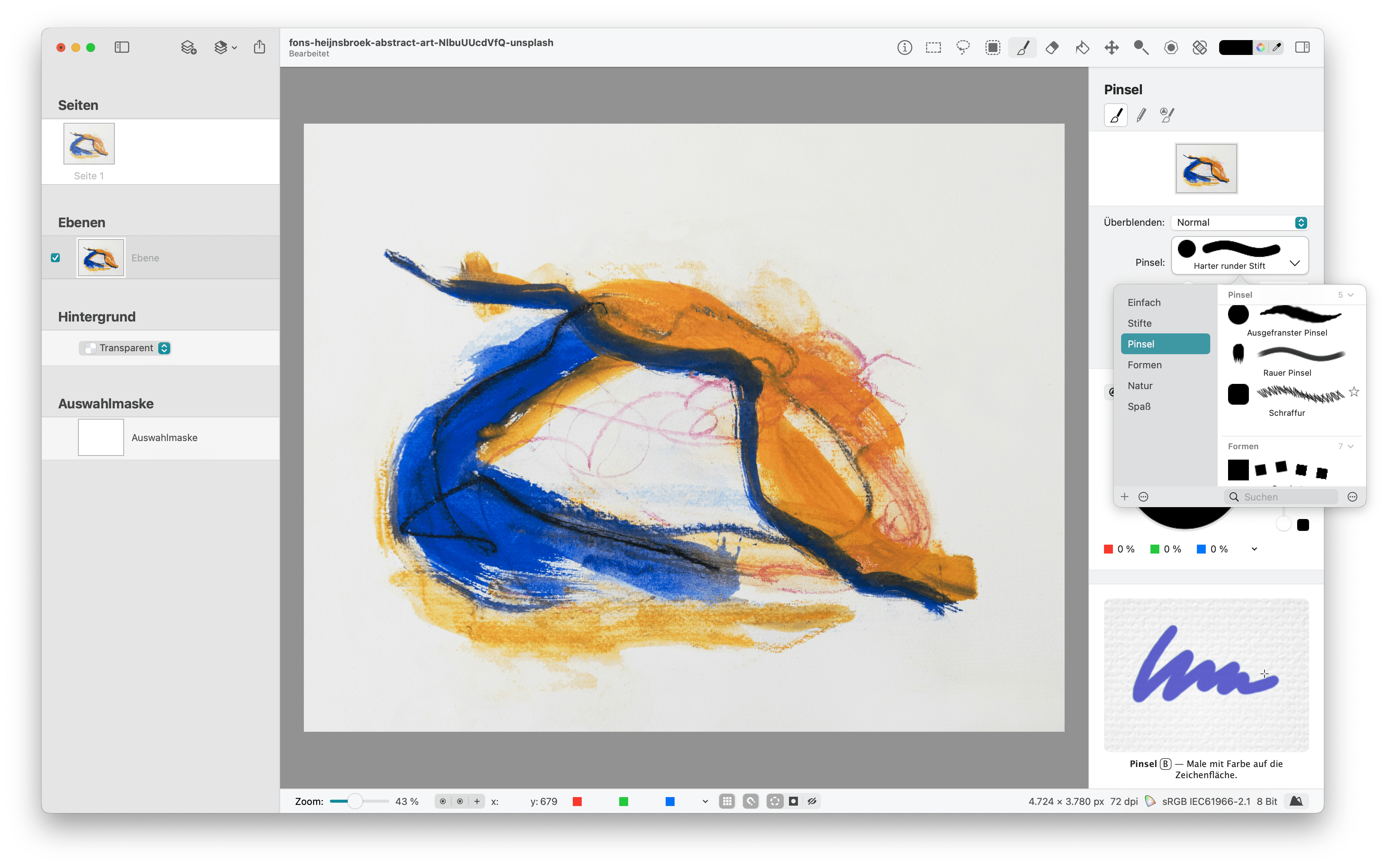Screen dimensions: 1393x868
Task: Open brush category options ellipsis beside plus
Action: 1143,497
